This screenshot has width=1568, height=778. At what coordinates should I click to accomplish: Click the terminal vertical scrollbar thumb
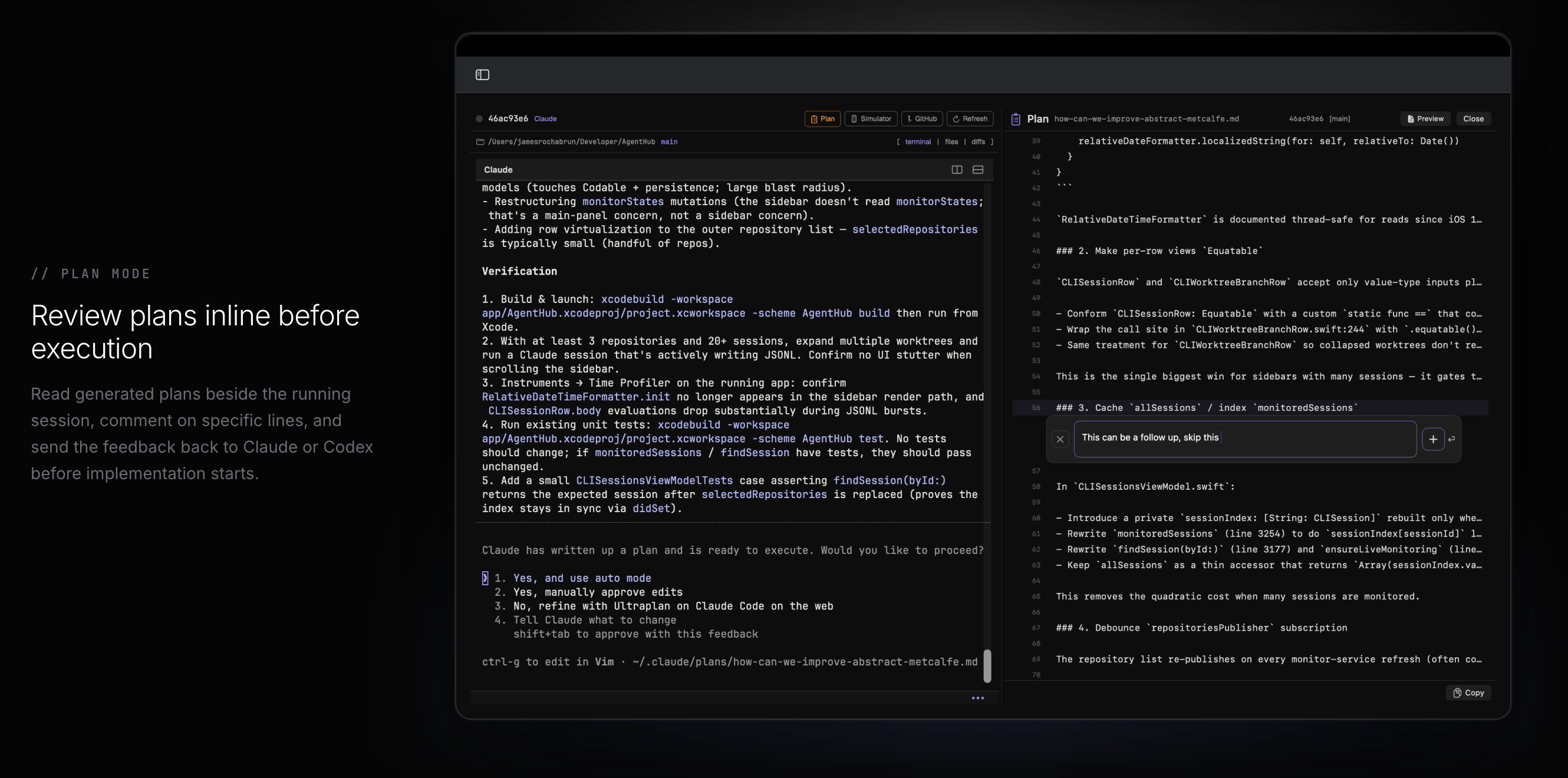pos(987,666)
